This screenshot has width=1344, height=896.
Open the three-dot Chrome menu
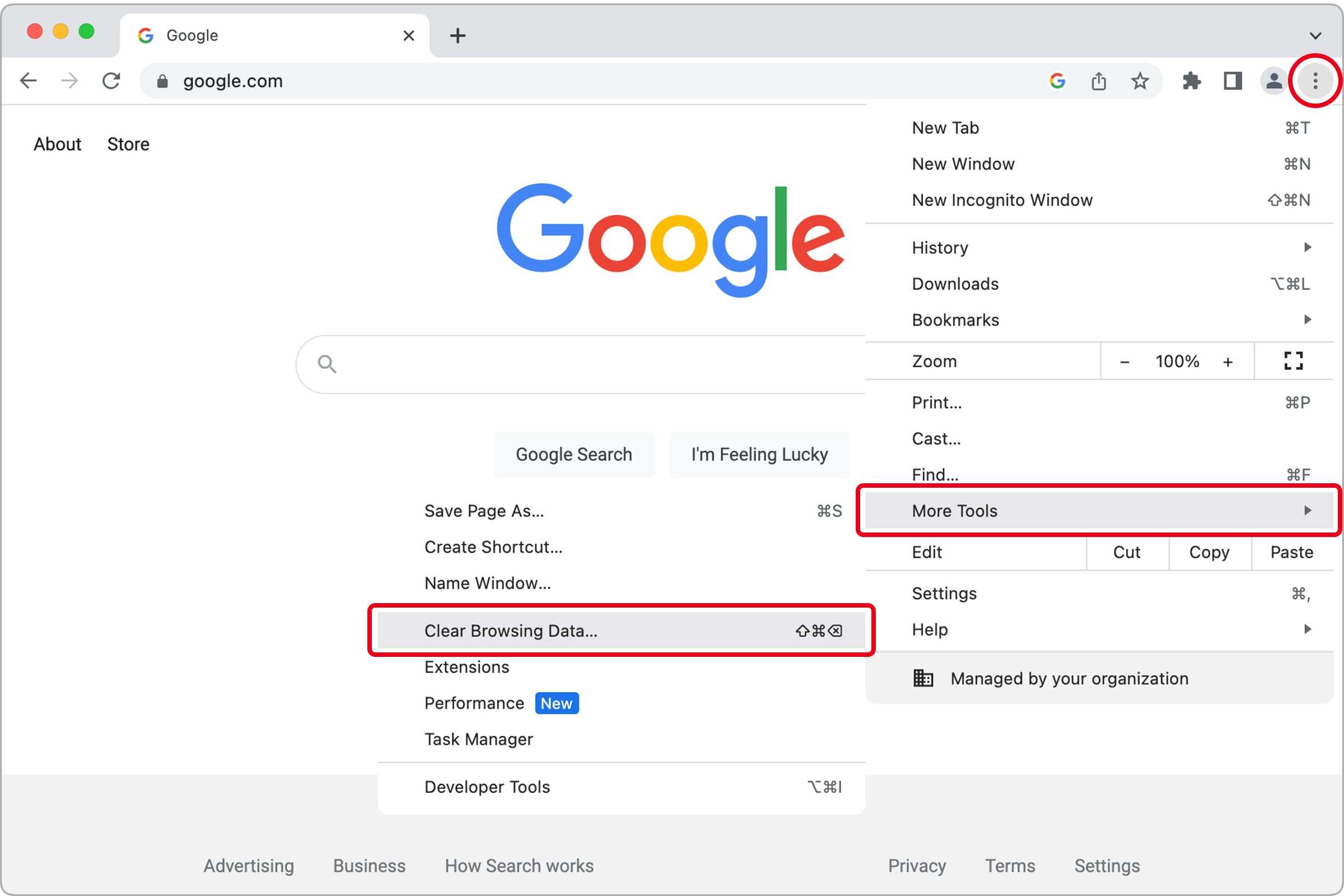pos(1315,81)
